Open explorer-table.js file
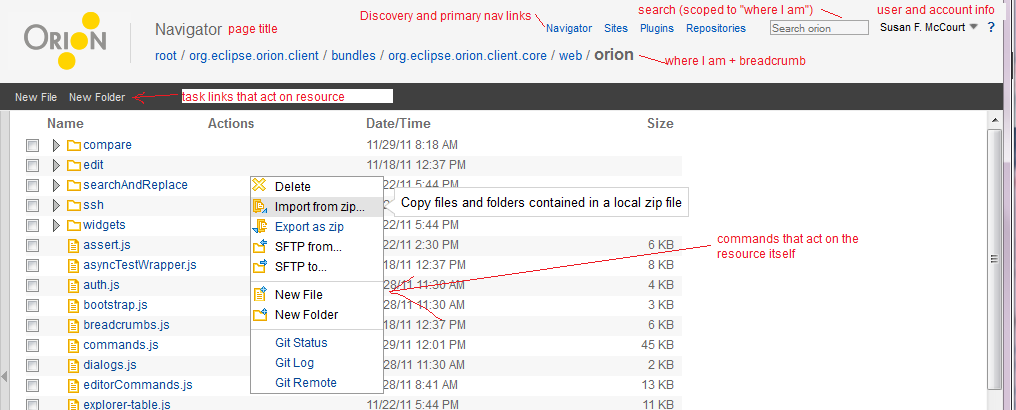 [x=127, y=405]
